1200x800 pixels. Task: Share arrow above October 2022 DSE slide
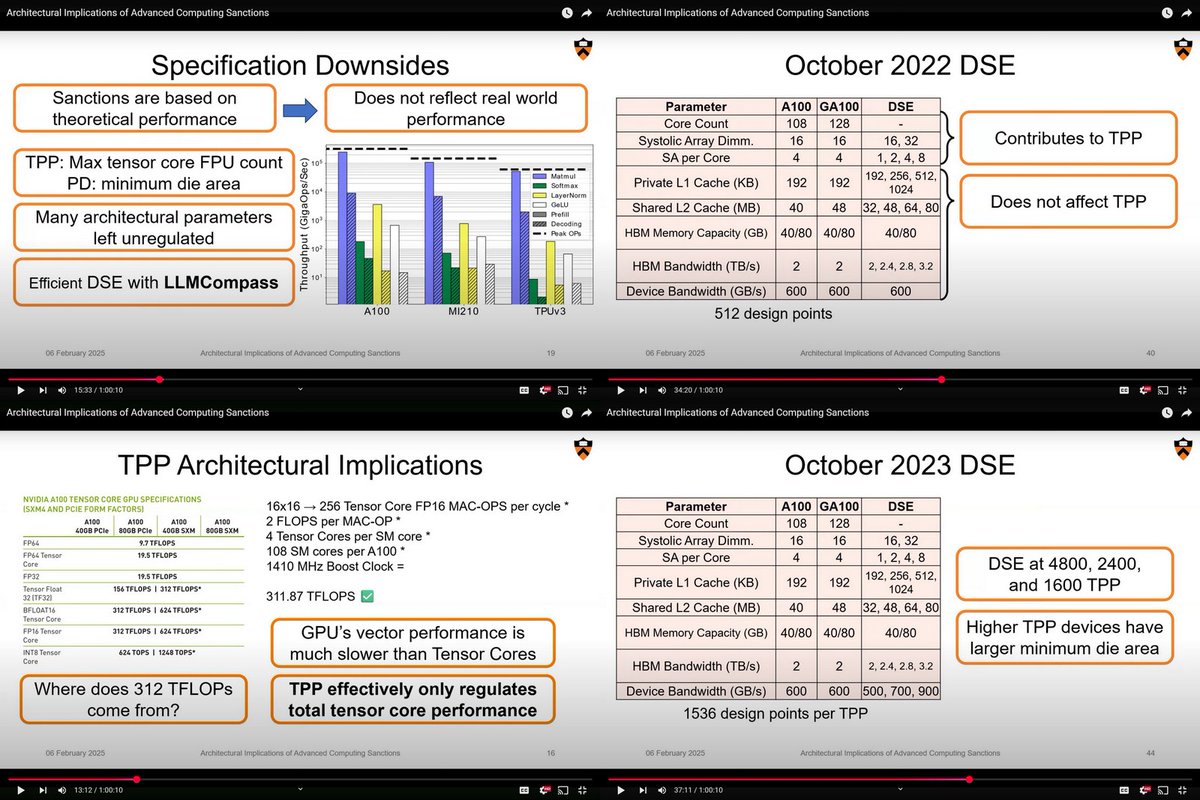click(1187, 13)
